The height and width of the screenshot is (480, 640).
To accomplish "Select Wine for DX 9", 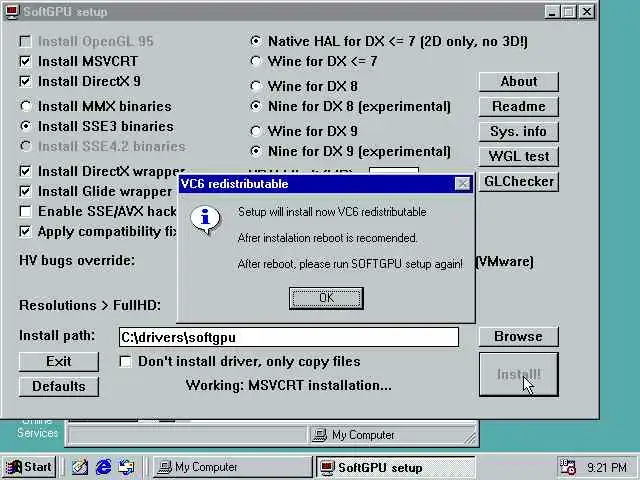I will point(256,131).
